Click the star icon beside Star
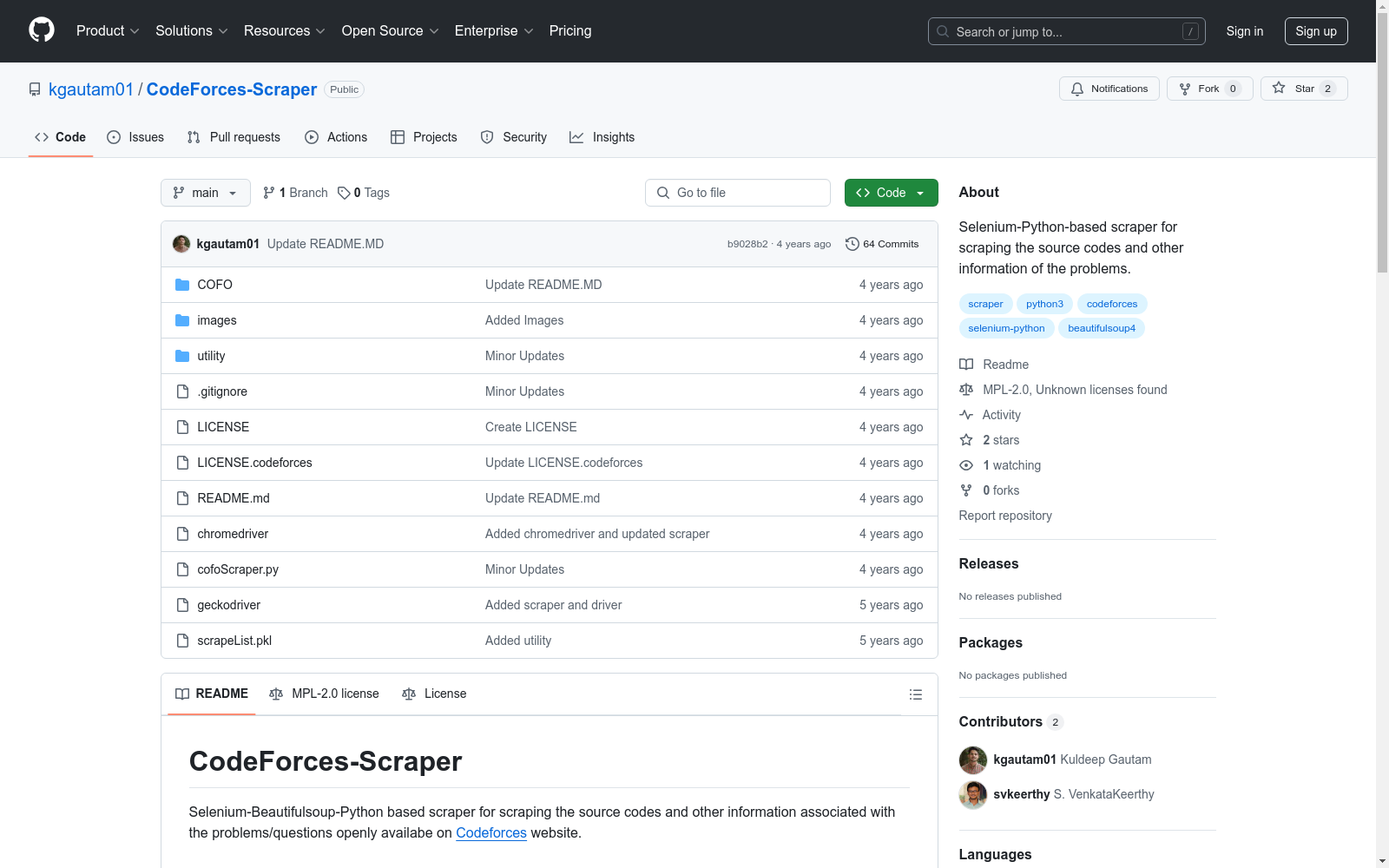This screenshot has height=868, width=1389. pos(1279,88)
